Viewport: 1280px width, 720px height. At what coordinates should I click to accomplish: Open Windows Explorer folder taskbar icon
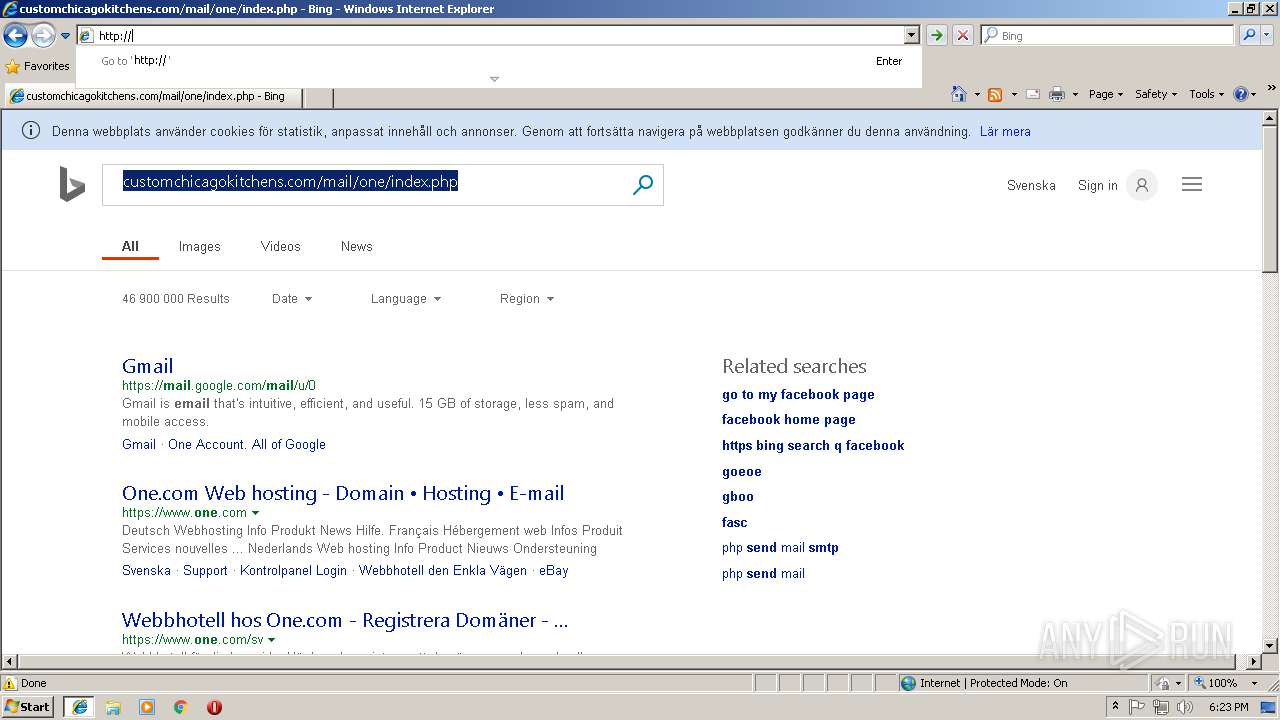(113, 706)
